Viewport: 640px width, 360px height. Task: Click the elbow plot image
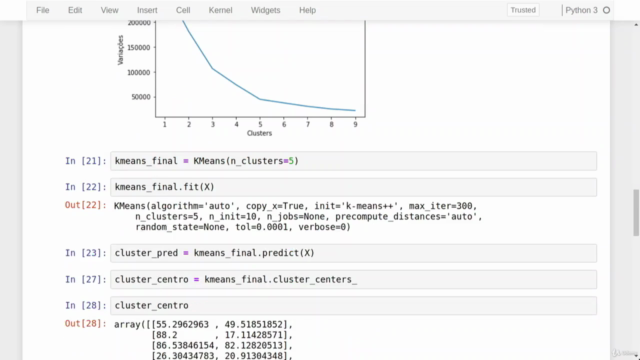(241, 78)
